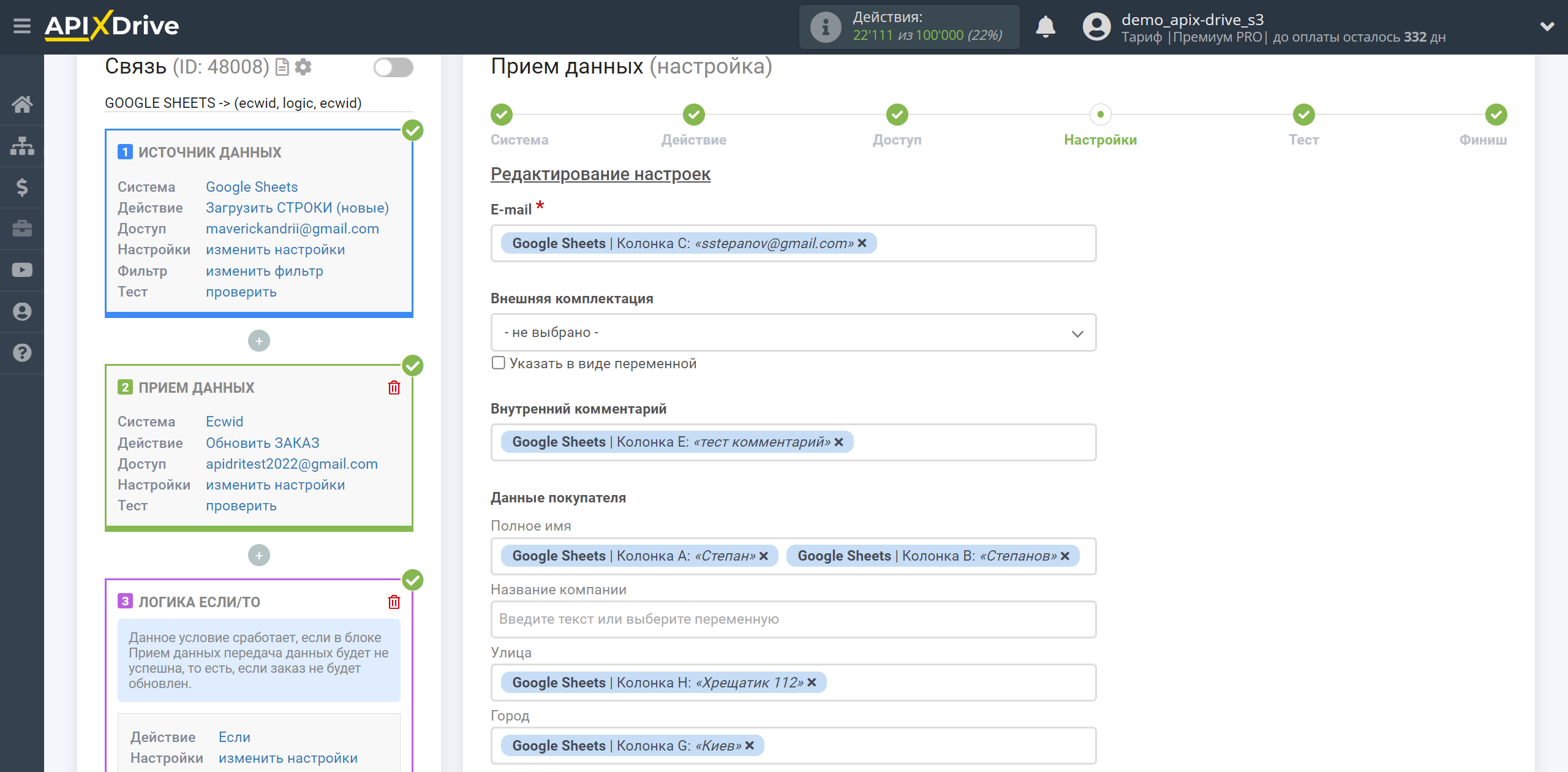This screenshot has height=772, width=1568.
Task: Open the hamburger main menu
Action: coord(22,26)
